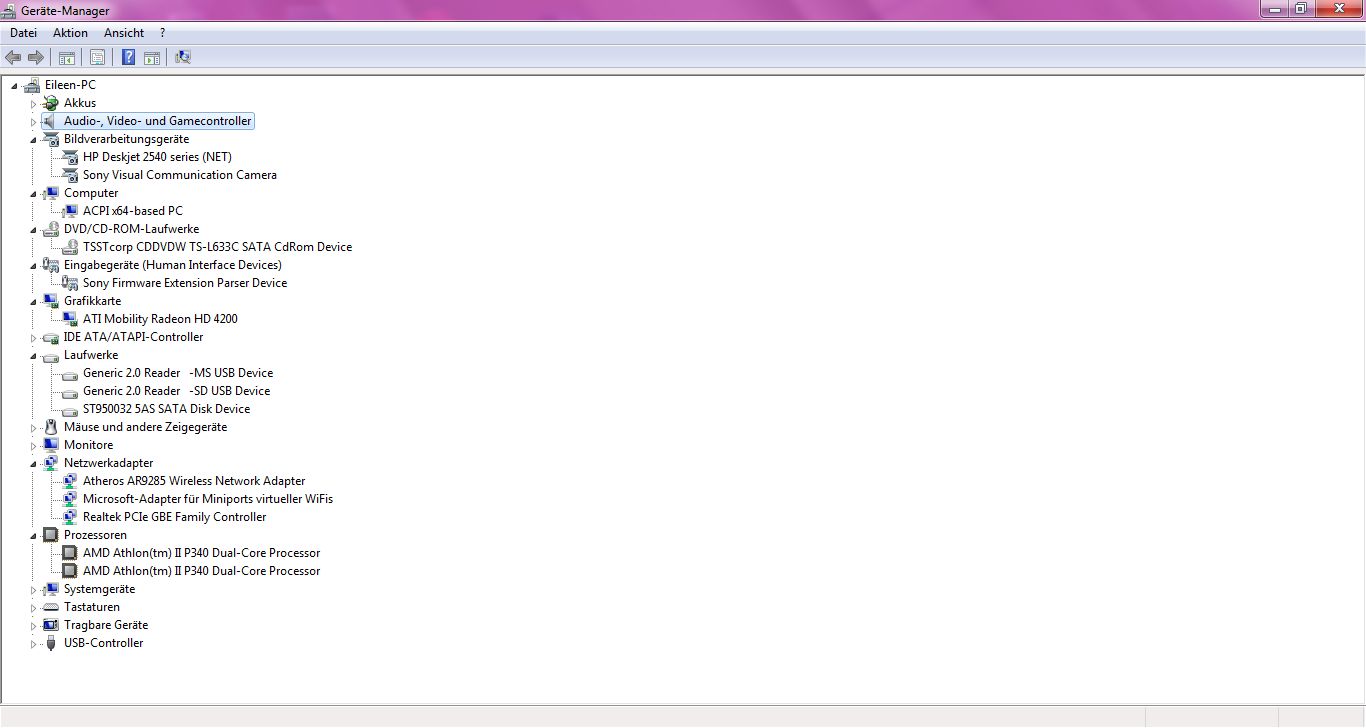Click the Atheros AR9285 Wireless adapter icon
Image resolution: width=1366 pixels, height=728 pixels.
point(70,481)
